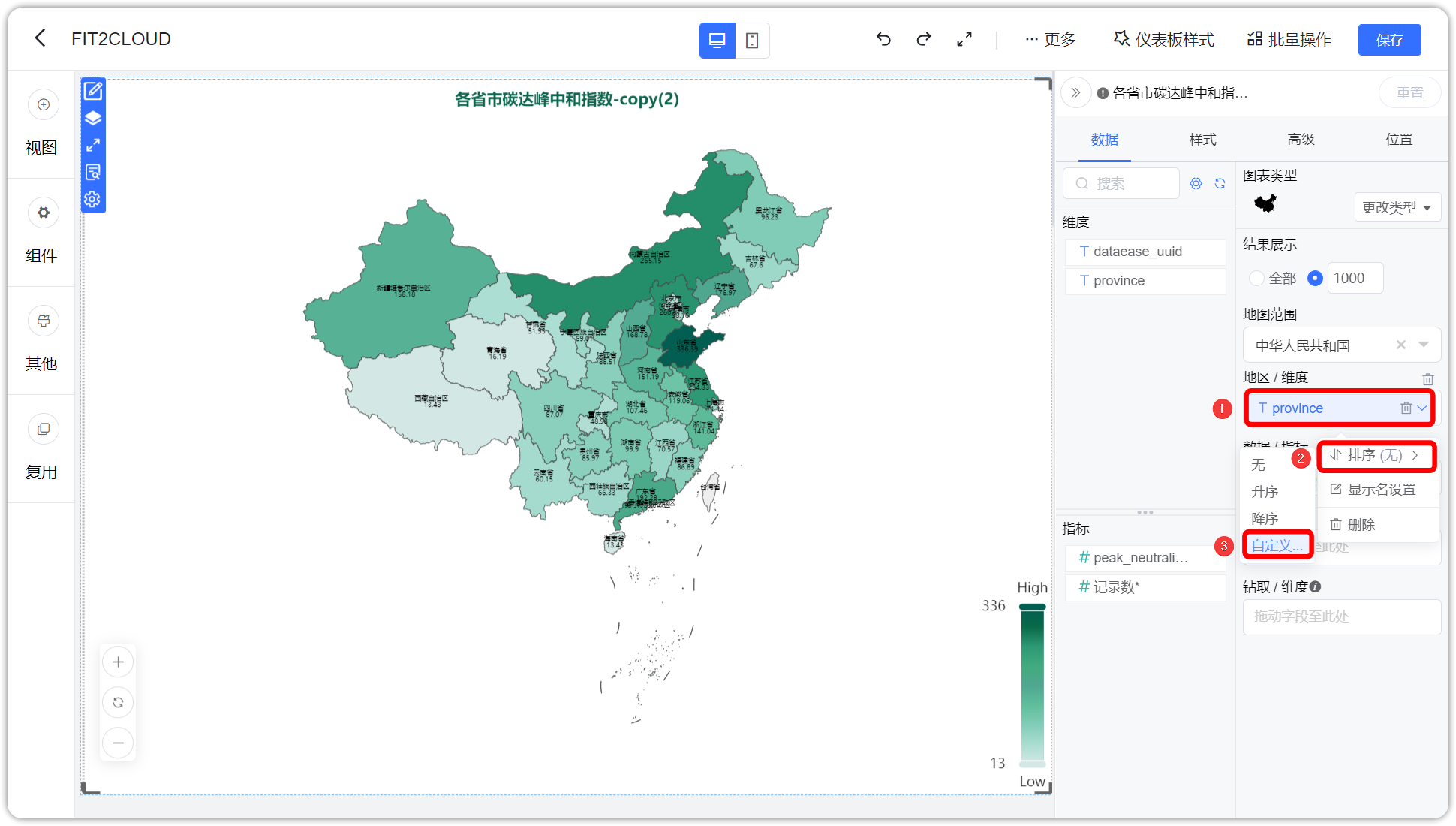Reset map zoom with refresh button
Screen dimensions: 1456x826
pos(118,702)
